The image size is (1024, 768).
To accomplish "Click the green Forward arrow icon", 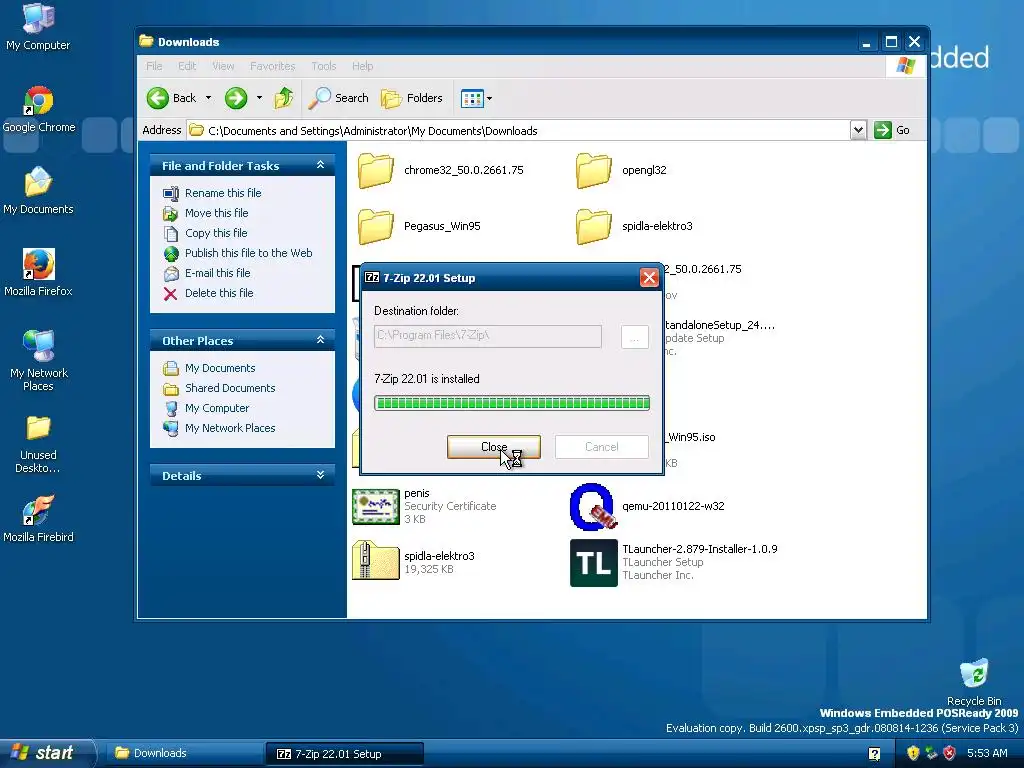I will 236,98.
